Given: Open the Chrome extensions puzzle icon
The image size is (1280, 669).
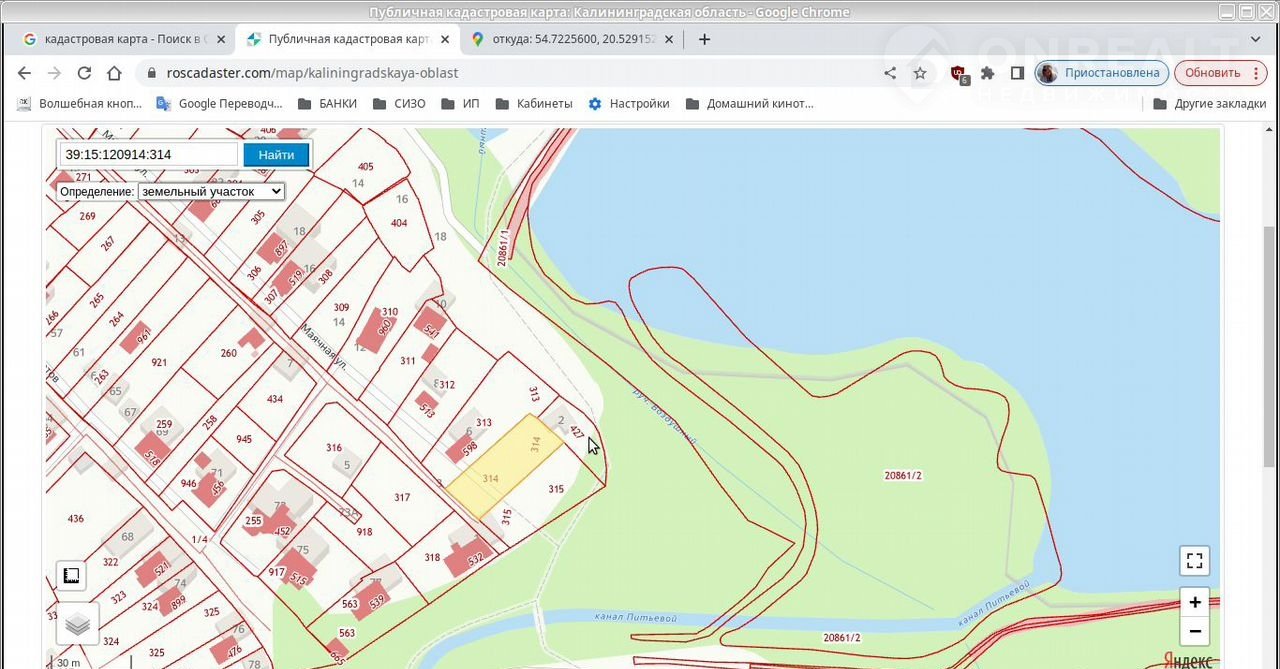Looking at the screenshot, I should (x=987, y=73).
